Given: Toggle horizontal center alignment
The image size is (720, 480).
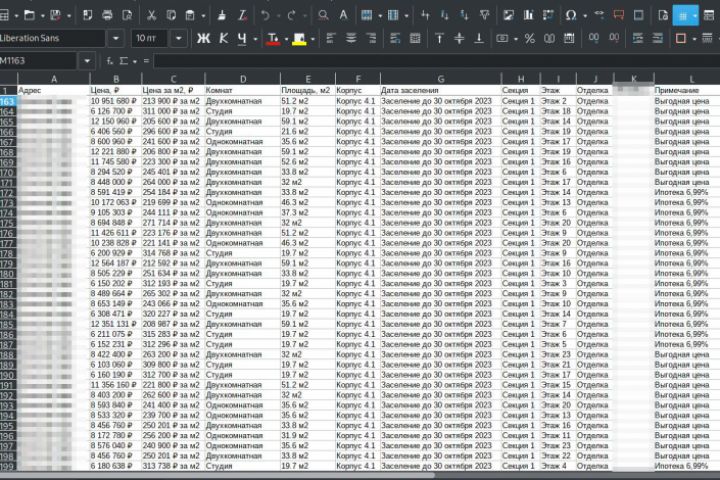Looking at the screenshot, I should click(x=350, y=39).
